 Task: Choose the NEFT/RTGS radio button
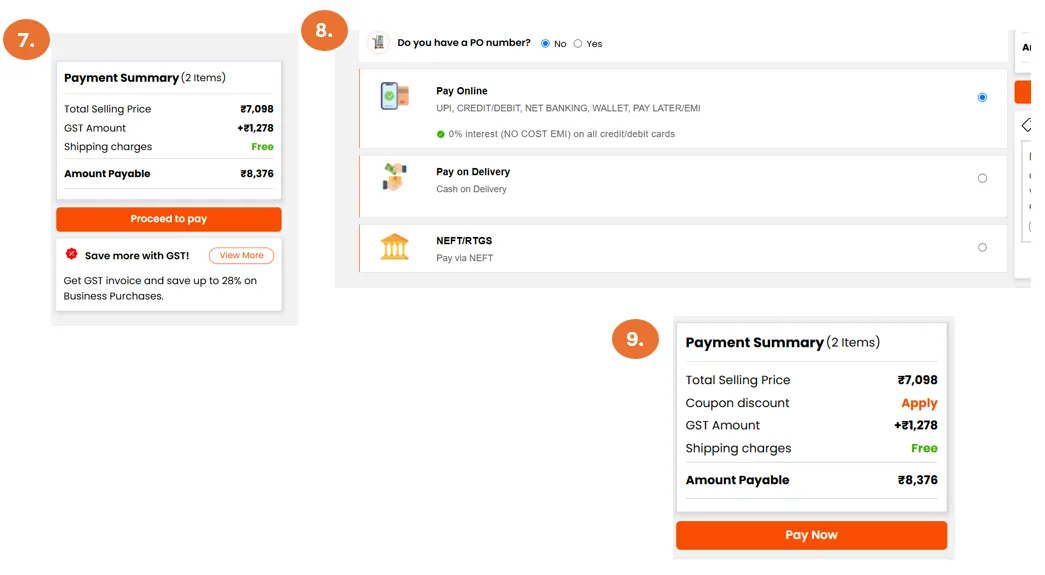click(x=982, y=247)
